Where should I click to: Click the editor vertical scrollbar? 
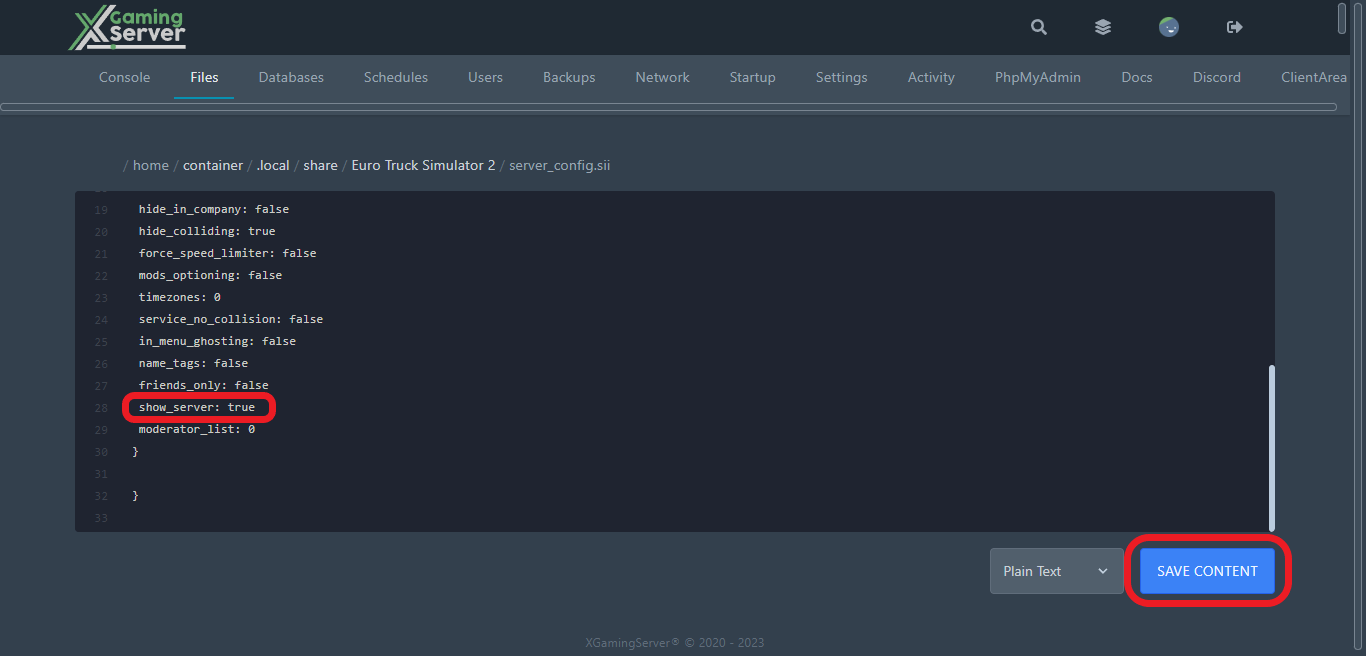(x=1272, y=447)
